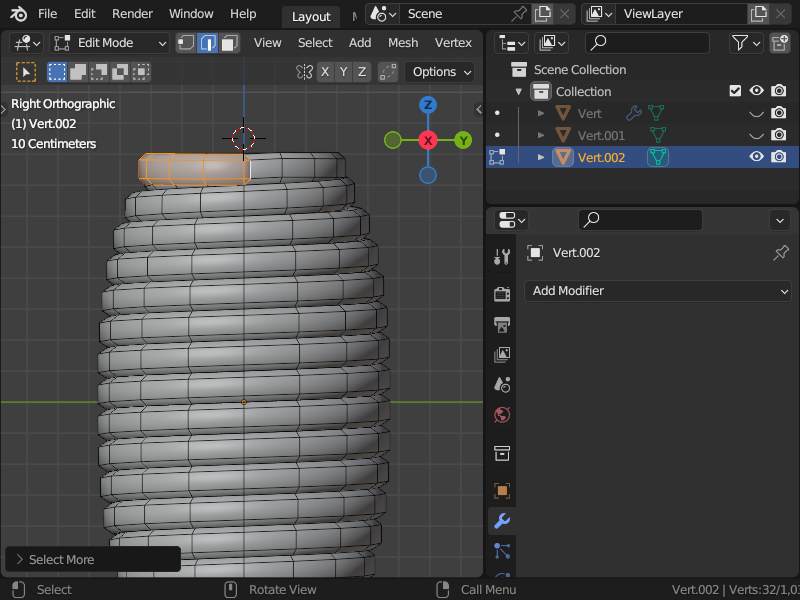Open the Render menu
The height and width of the screenshot is (600, 800).
tap(132, 14)
